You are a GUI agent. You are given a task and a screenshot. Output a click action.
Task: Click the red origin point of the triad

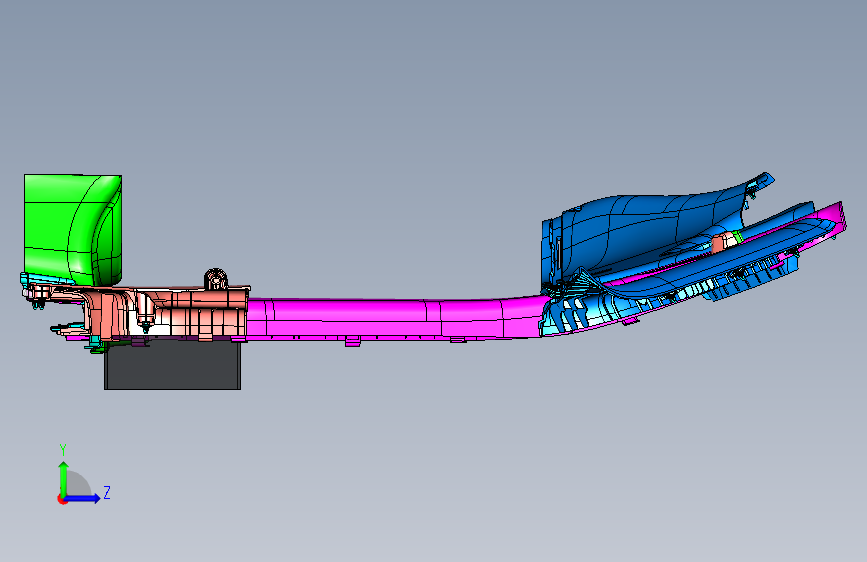[62, 499]
